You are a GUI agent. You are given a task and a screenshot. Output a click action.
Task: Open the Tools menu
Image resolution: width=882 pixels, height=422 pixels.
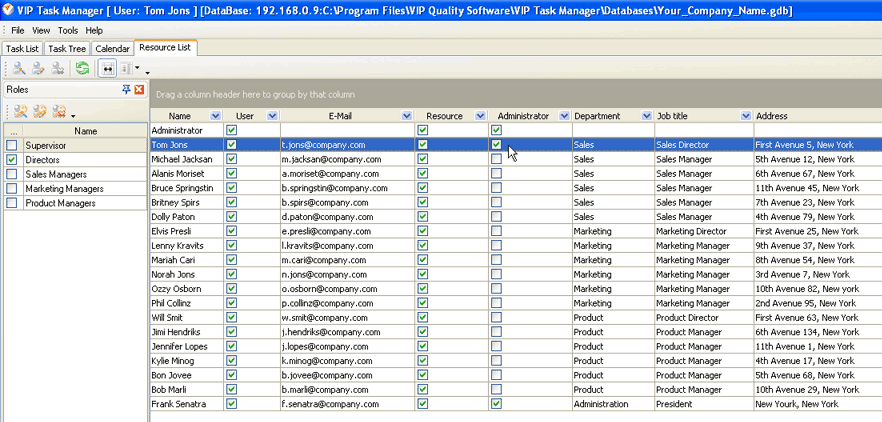[67, 30]
